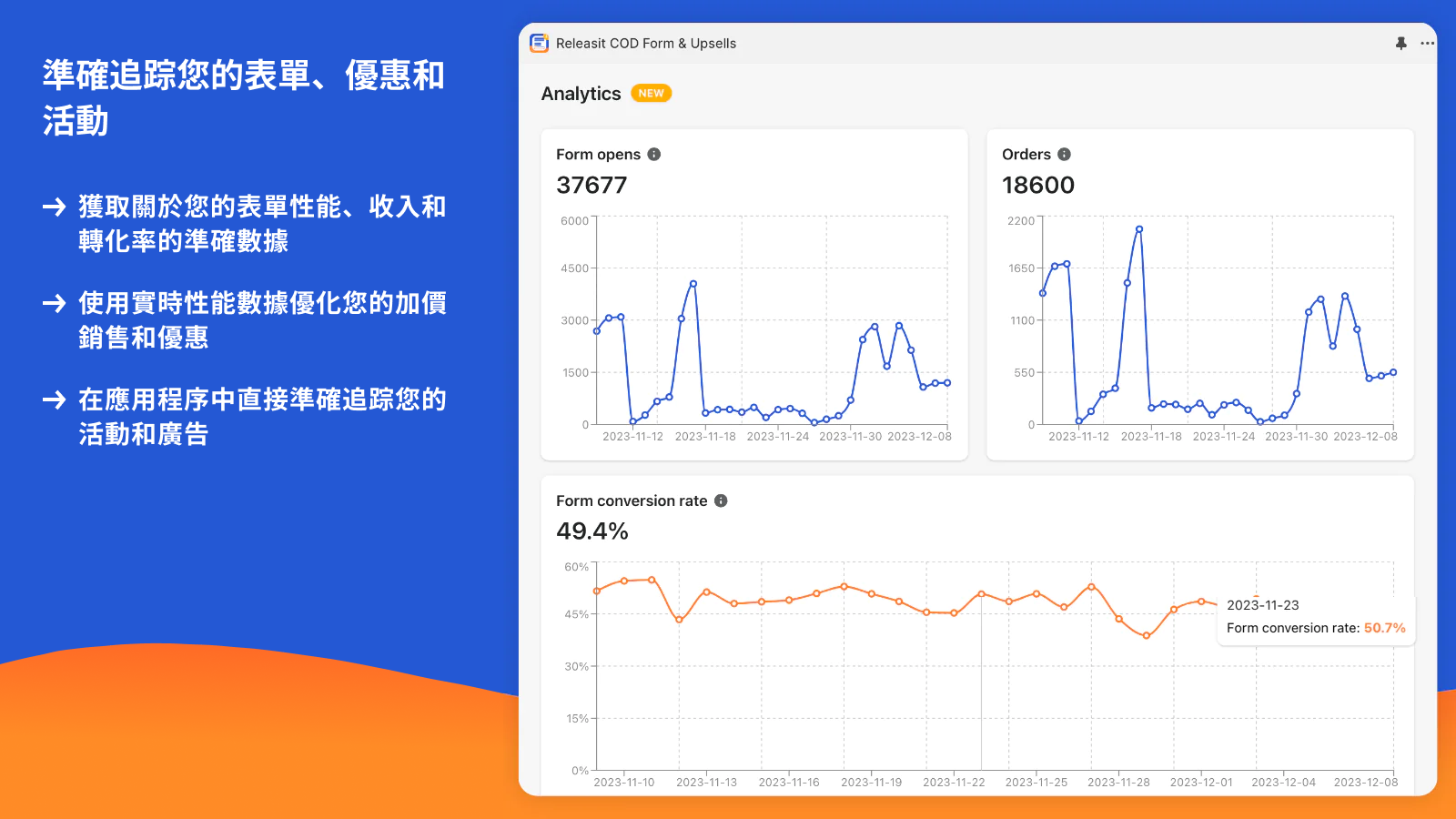The width and height of the screenshot is (1456, 819).
Task: Click 2023-12-01 label on conversion rate axis
Action: [1201, 783]
